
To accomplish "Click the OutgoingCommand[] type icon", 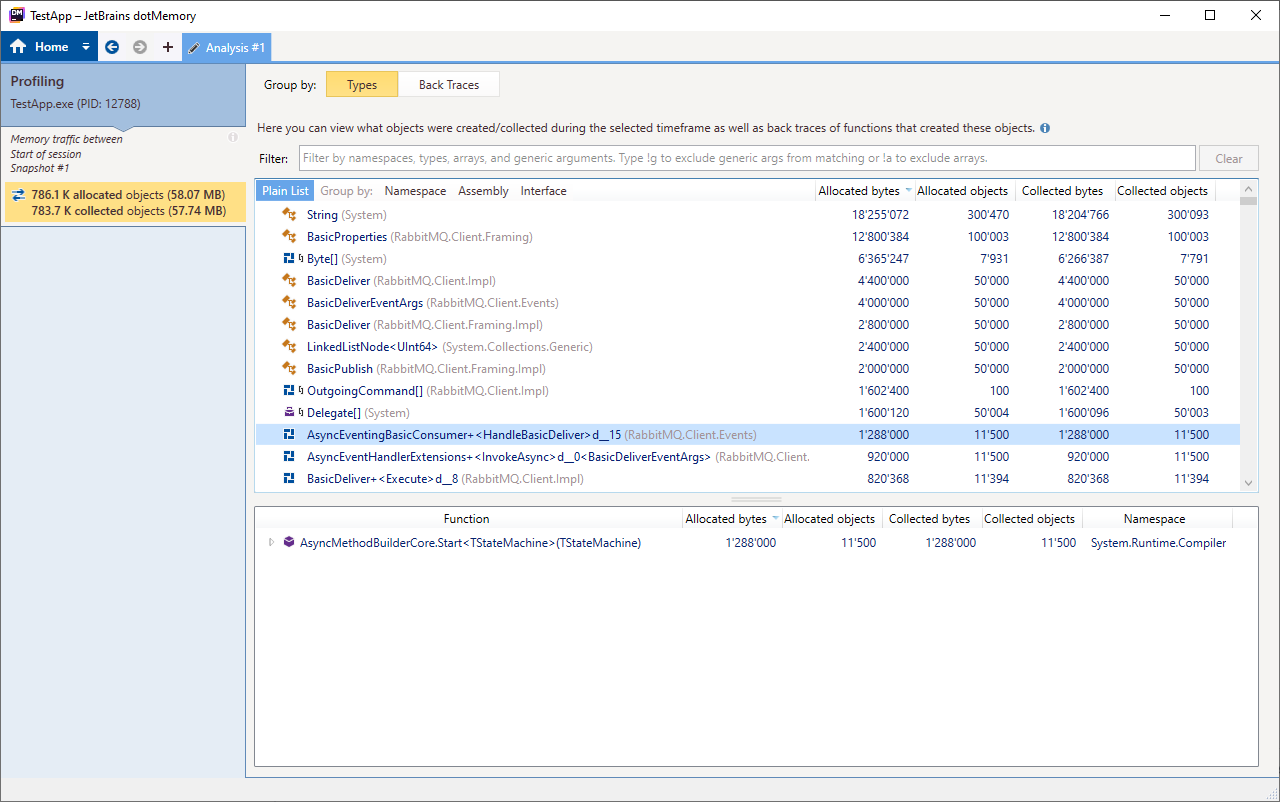I will pos(289,391).
